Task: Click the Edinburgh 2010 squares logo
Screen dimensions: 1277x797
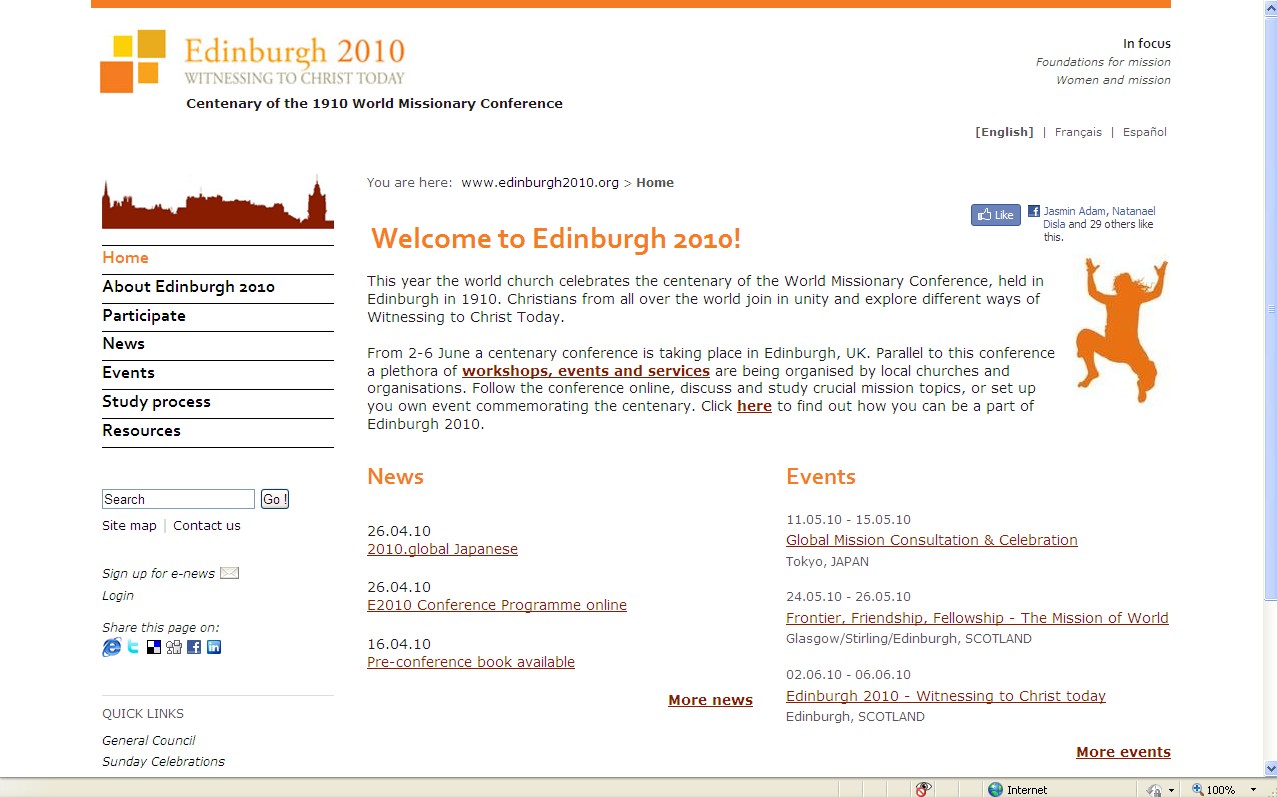Action: (133, 61)
